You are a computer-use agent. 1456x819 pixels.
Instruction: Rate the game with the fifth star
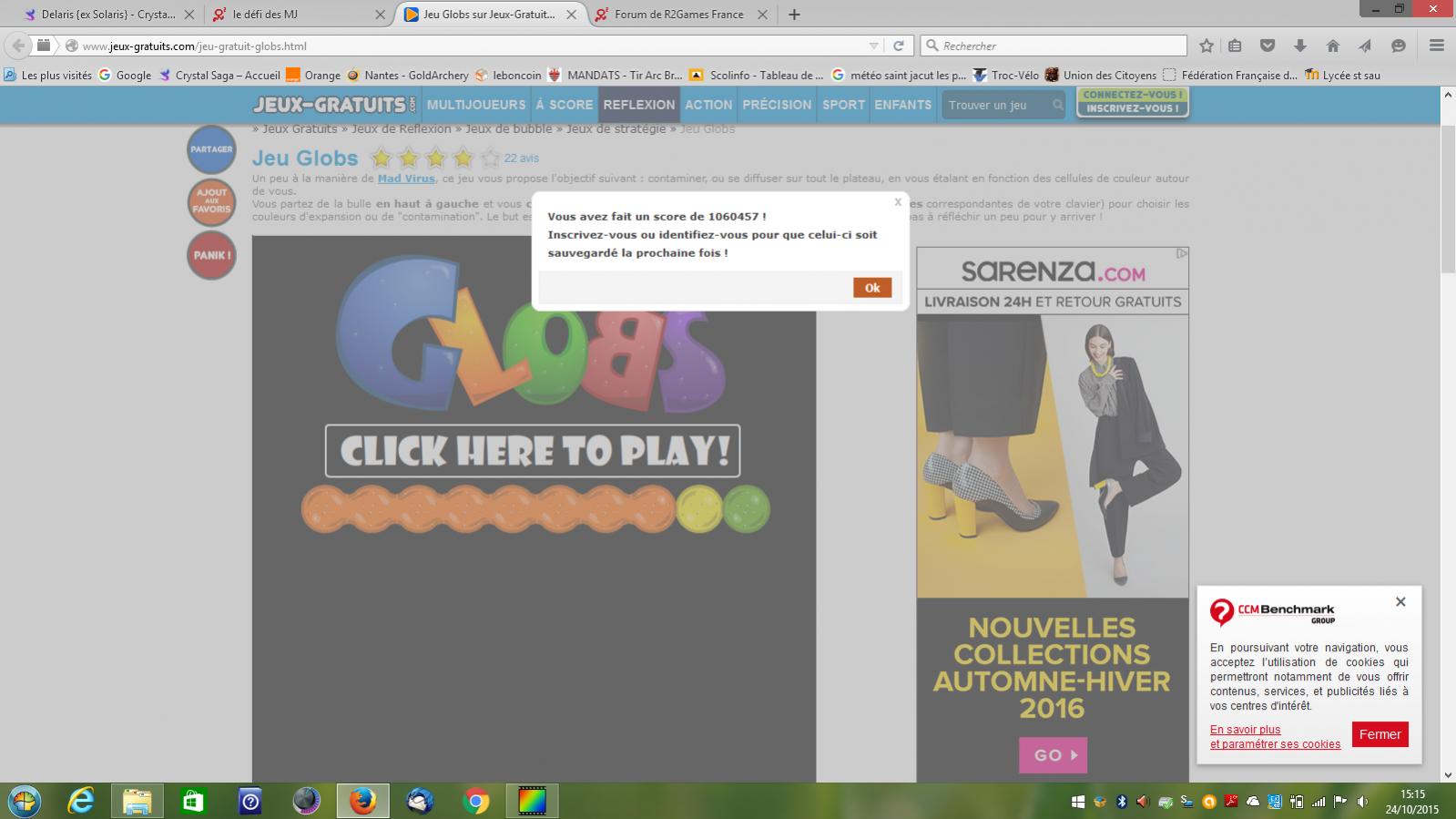click(x=490, y=159)
